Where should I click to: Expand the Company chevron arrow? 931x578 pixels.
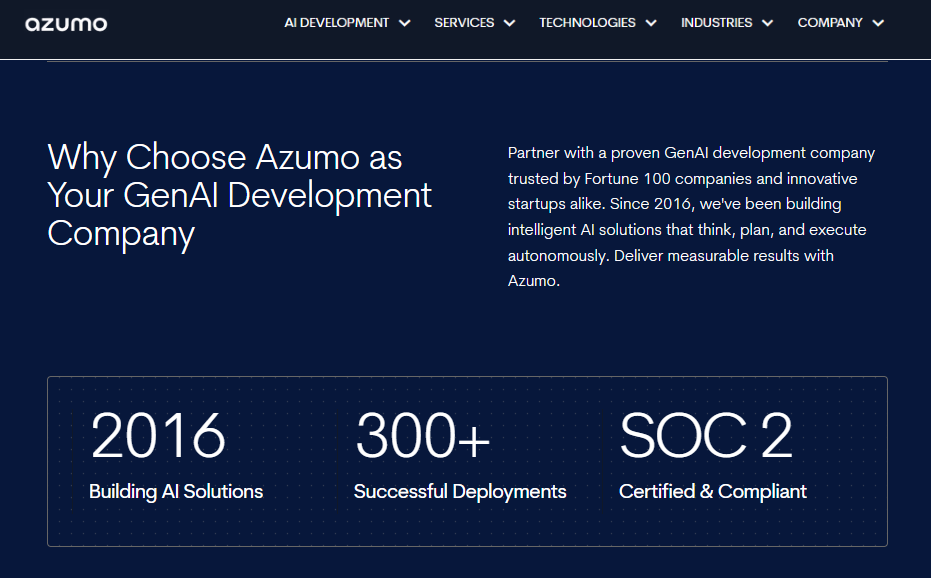(x=878, y=23)
